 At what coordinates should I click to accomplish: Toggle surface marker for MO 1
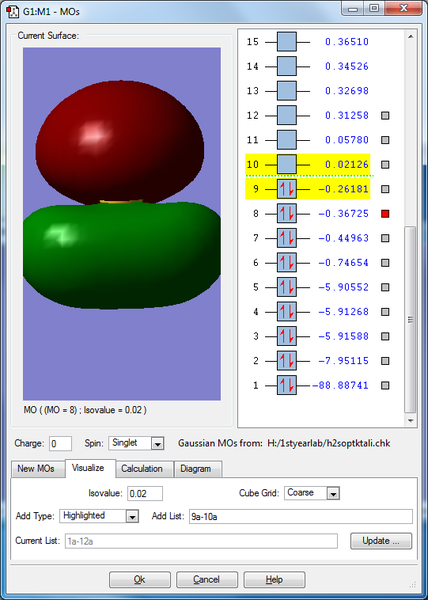click(385, 385)
